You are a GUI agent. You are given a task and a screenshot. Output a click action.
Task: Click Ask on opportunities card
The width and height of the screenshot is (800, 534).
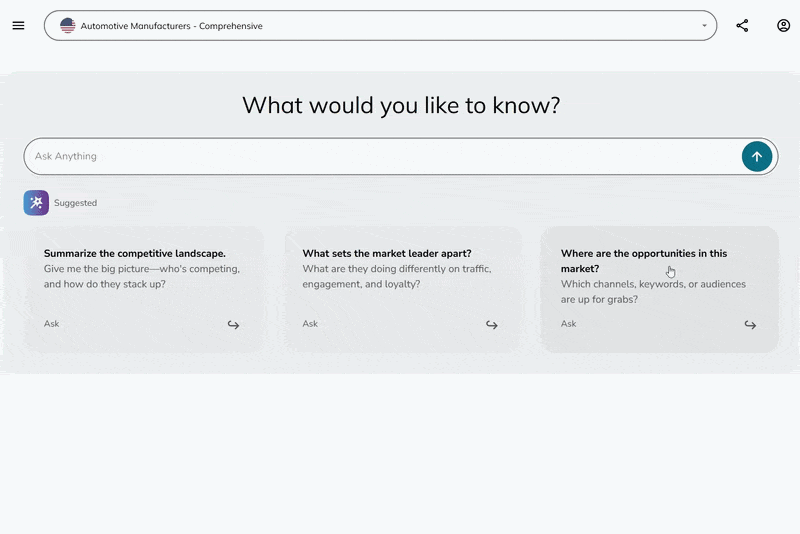coord(568,324)
